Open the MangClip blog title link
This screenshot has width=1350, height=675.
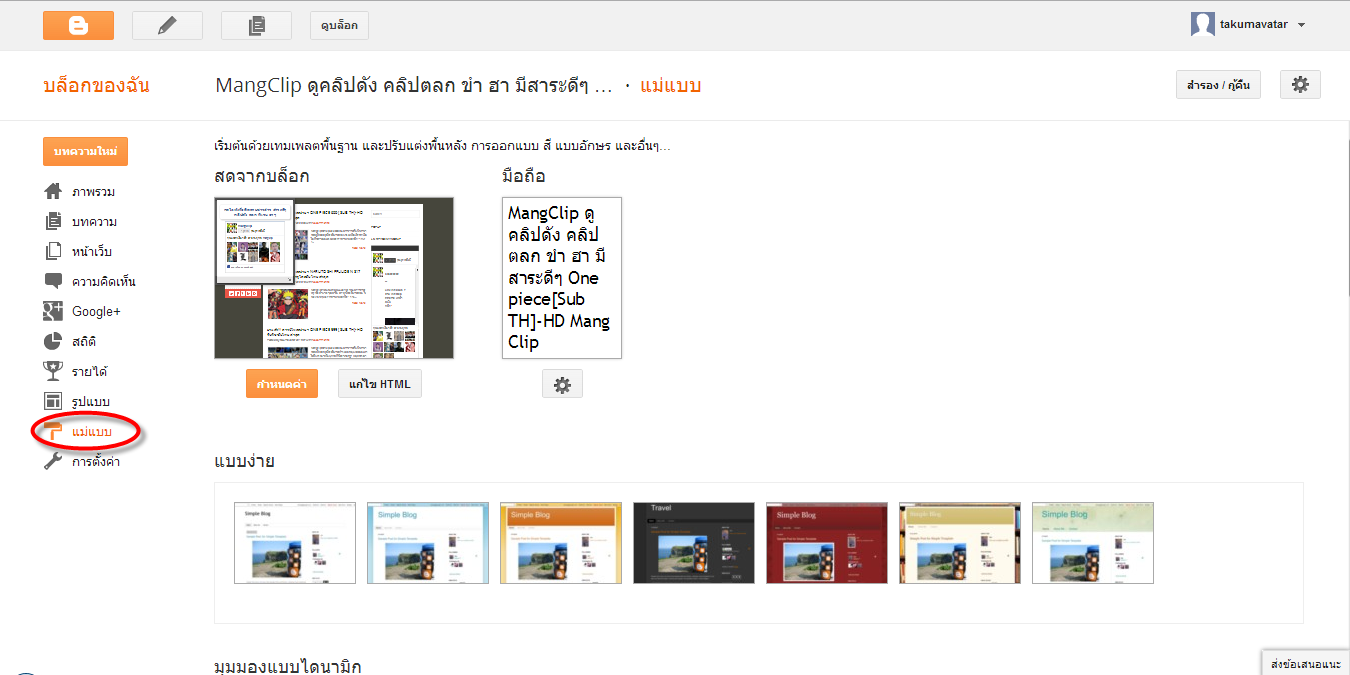pos(414,85)
